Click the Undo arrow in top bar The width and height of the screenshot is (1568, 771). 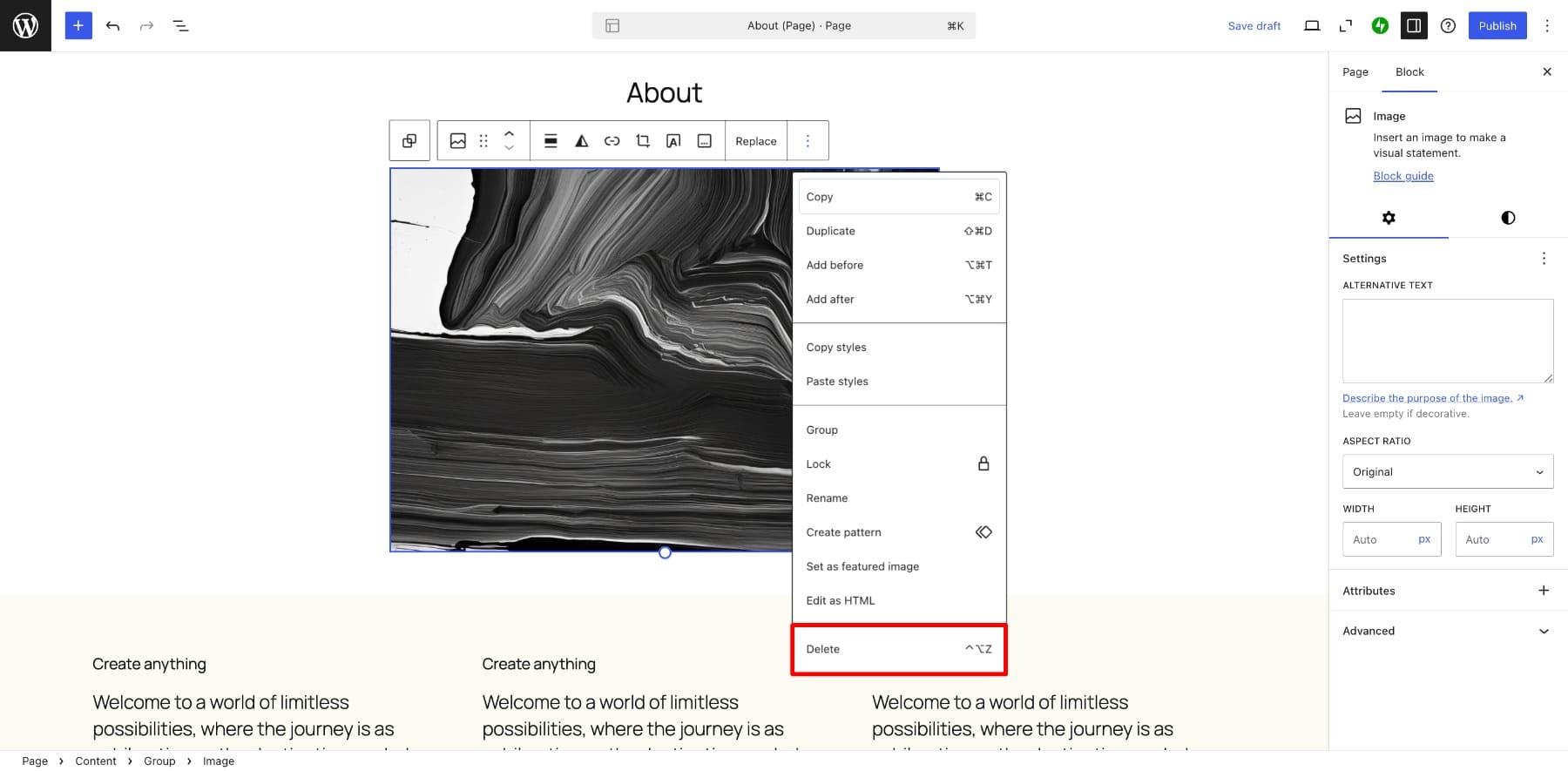[x=112, y=25]
